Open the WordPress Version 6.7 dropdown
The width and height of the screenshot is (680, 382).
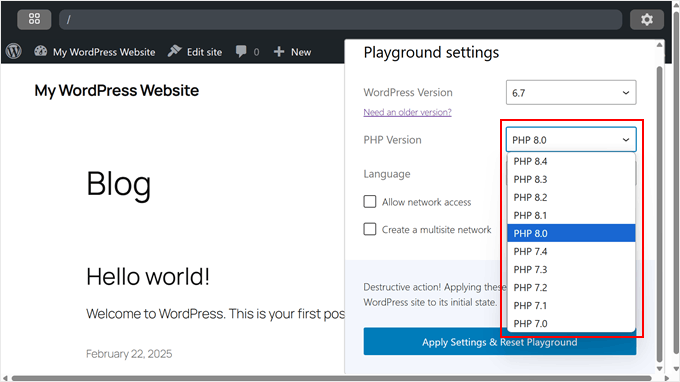(x=571, y=92)
